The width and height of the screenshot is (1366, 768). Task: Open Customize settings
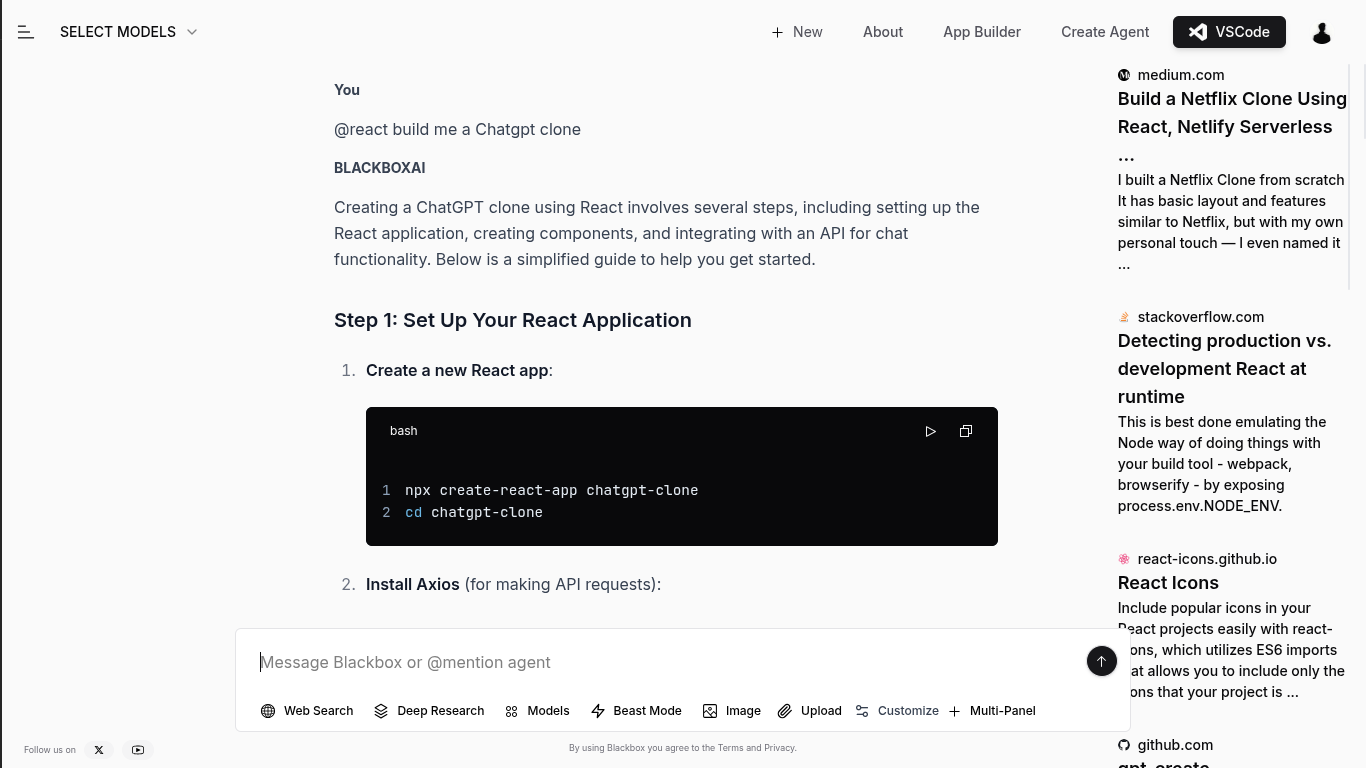897,711
